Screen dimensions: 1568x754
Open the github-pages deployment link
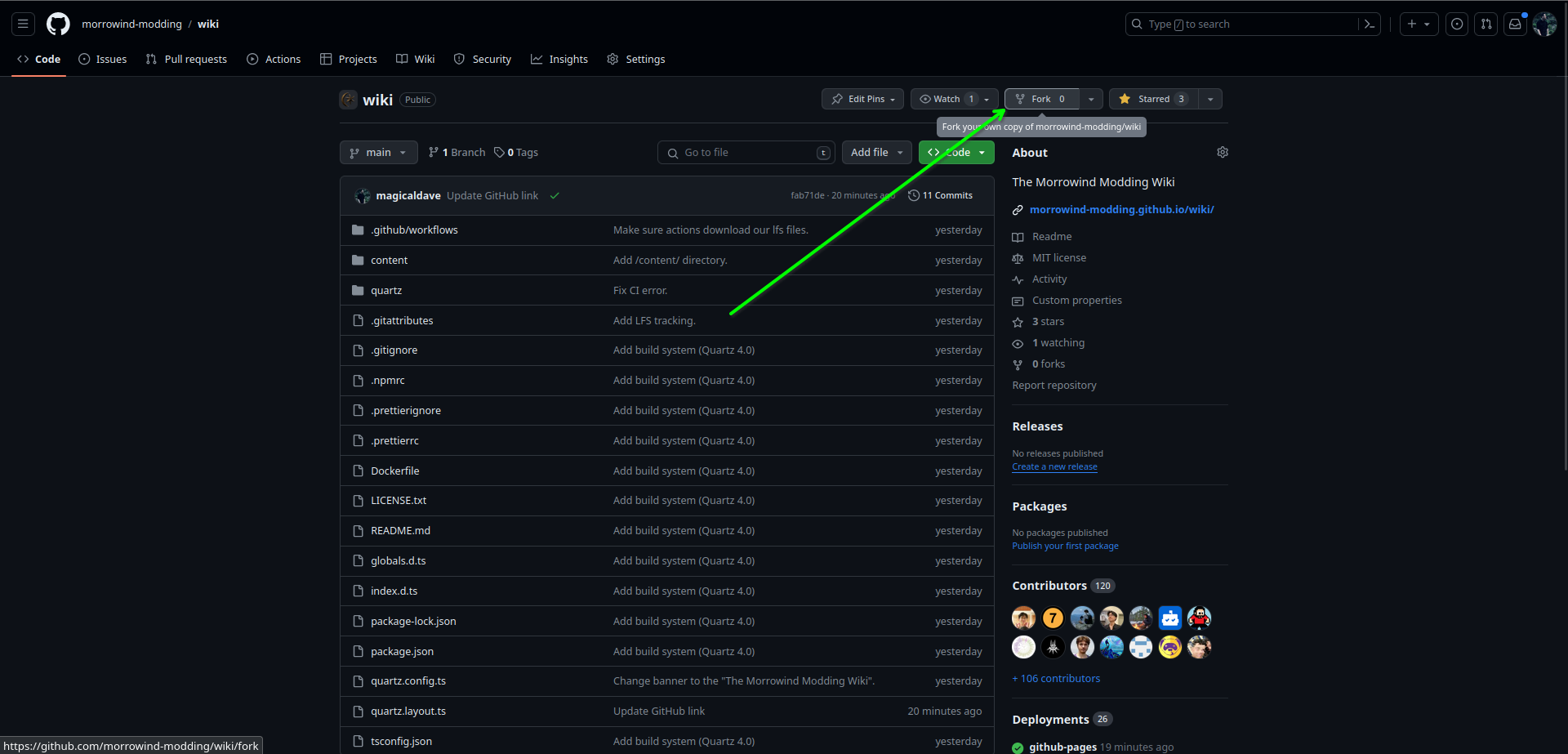click(x=1062, y=747)
